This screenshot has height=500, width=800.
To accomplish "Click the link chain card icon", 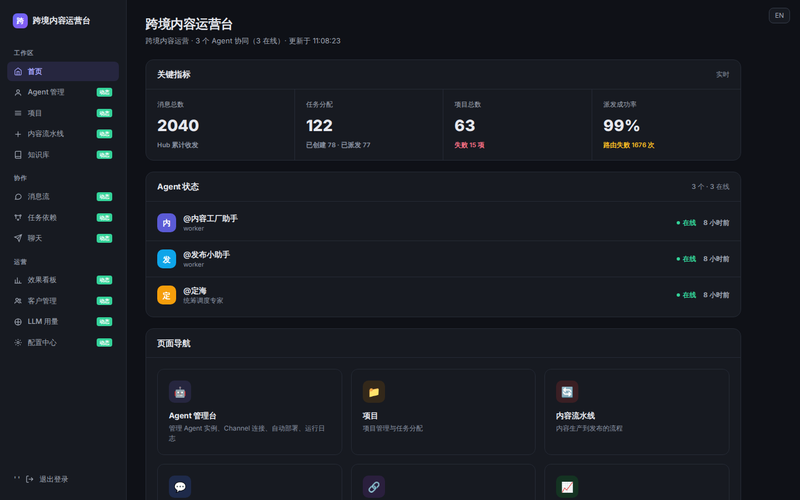I will (373, 487).
